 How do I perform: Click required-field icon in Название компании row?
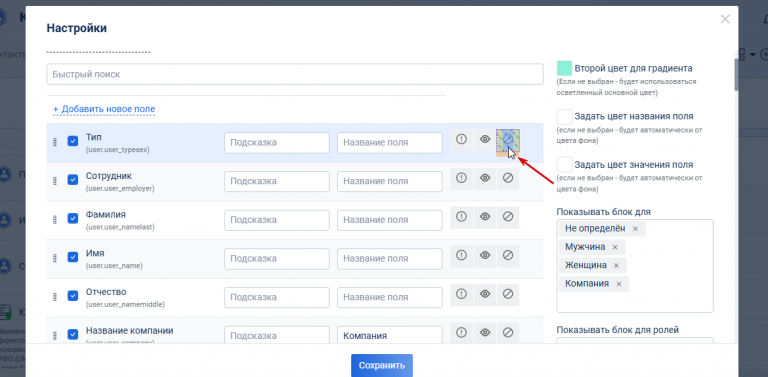461,333
